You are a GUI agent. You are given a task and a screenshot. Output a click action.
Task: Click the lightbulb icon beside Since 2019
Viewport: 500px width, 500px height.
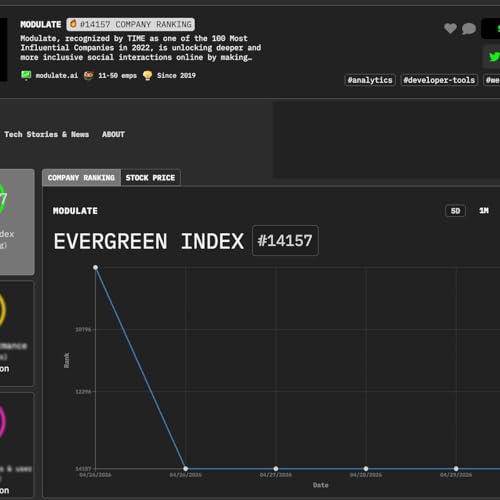[147, 75]
